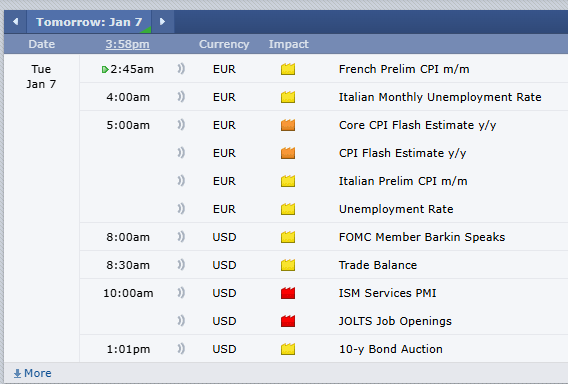The image size is (568, 384).
Task: Sort by the Impact column header
Action: point(288,44)
